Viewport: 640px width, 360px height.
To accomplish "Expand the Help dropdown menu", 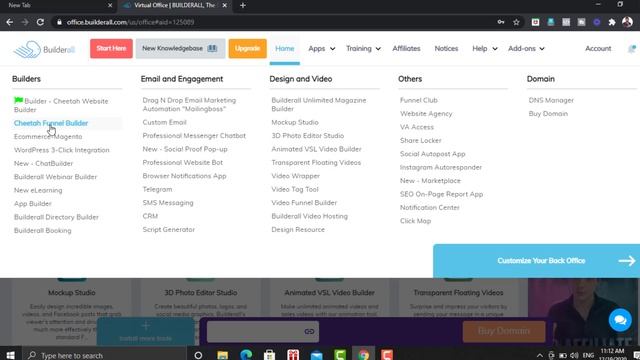I will [484, 48].
